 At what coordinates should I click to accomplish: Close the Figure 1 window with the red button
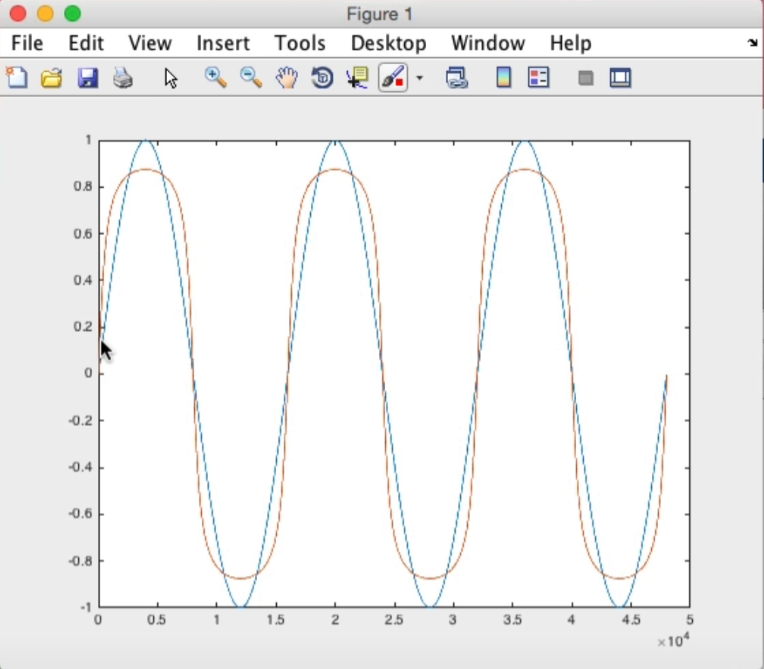(x=18, y=13)
